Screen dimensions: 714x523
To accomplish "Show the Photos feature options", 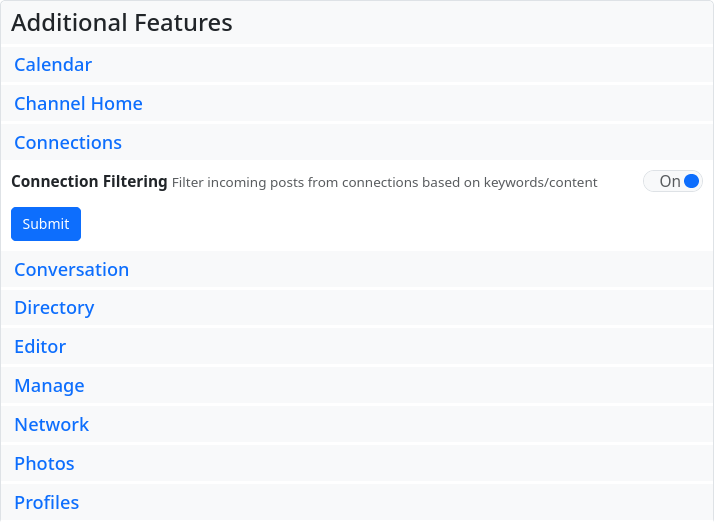I will 44,464.
